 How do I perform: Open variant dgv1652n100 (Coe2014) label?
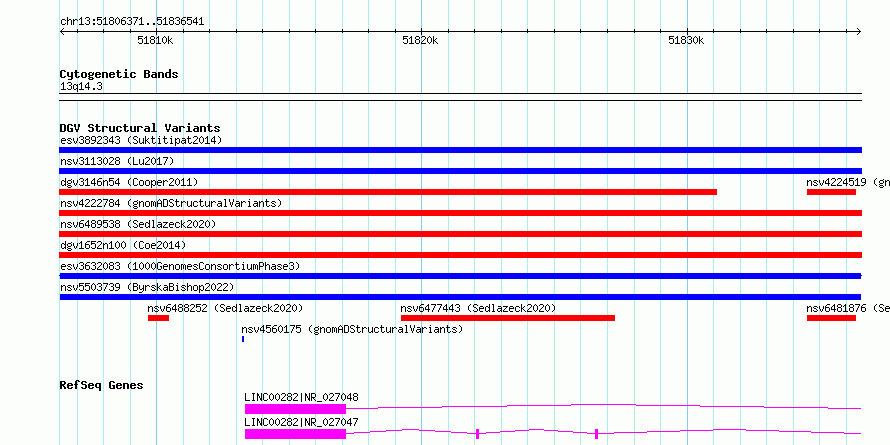[x=123, y=245]
